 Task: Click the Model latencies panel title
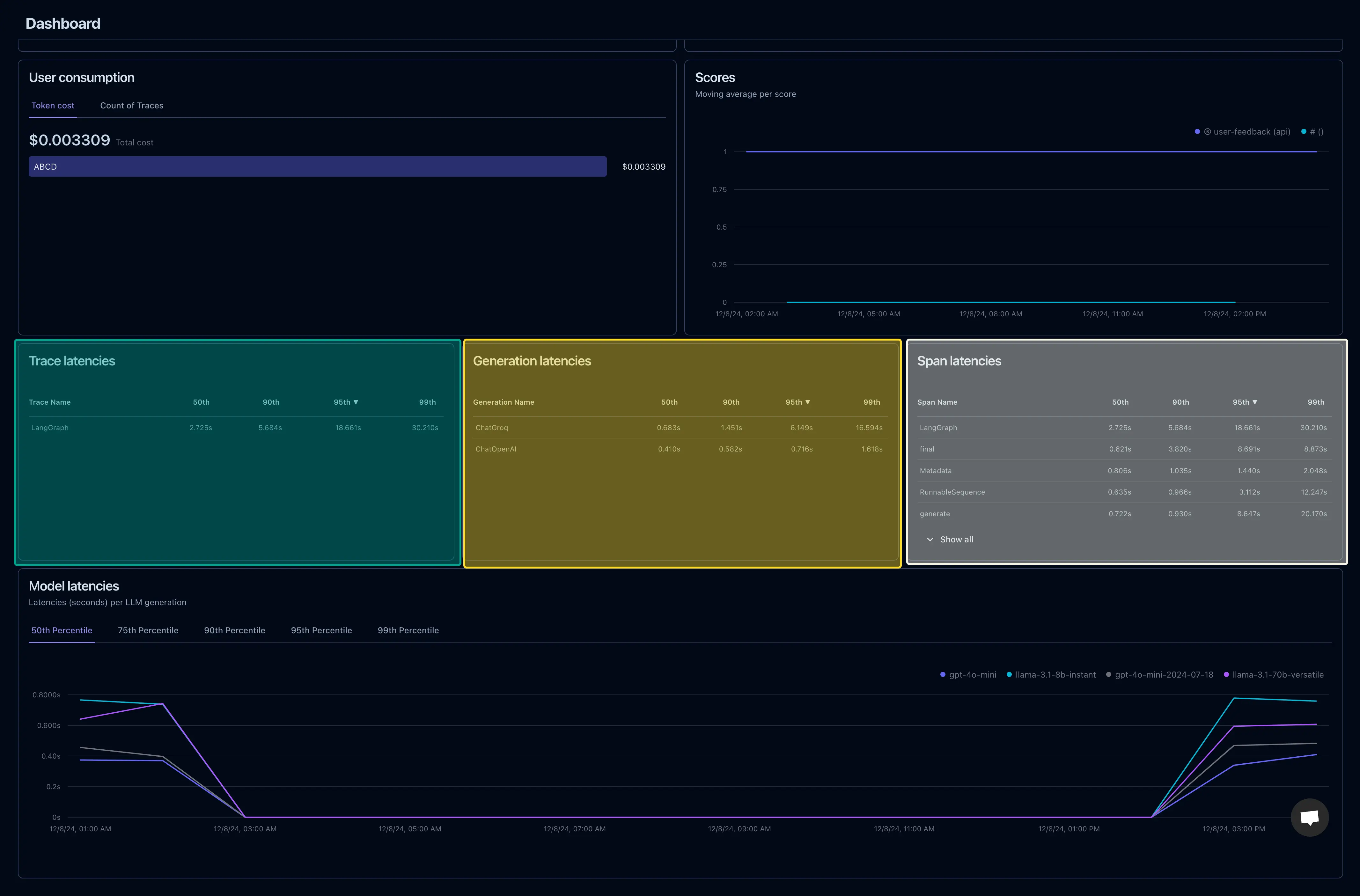[x=74, y=586]
